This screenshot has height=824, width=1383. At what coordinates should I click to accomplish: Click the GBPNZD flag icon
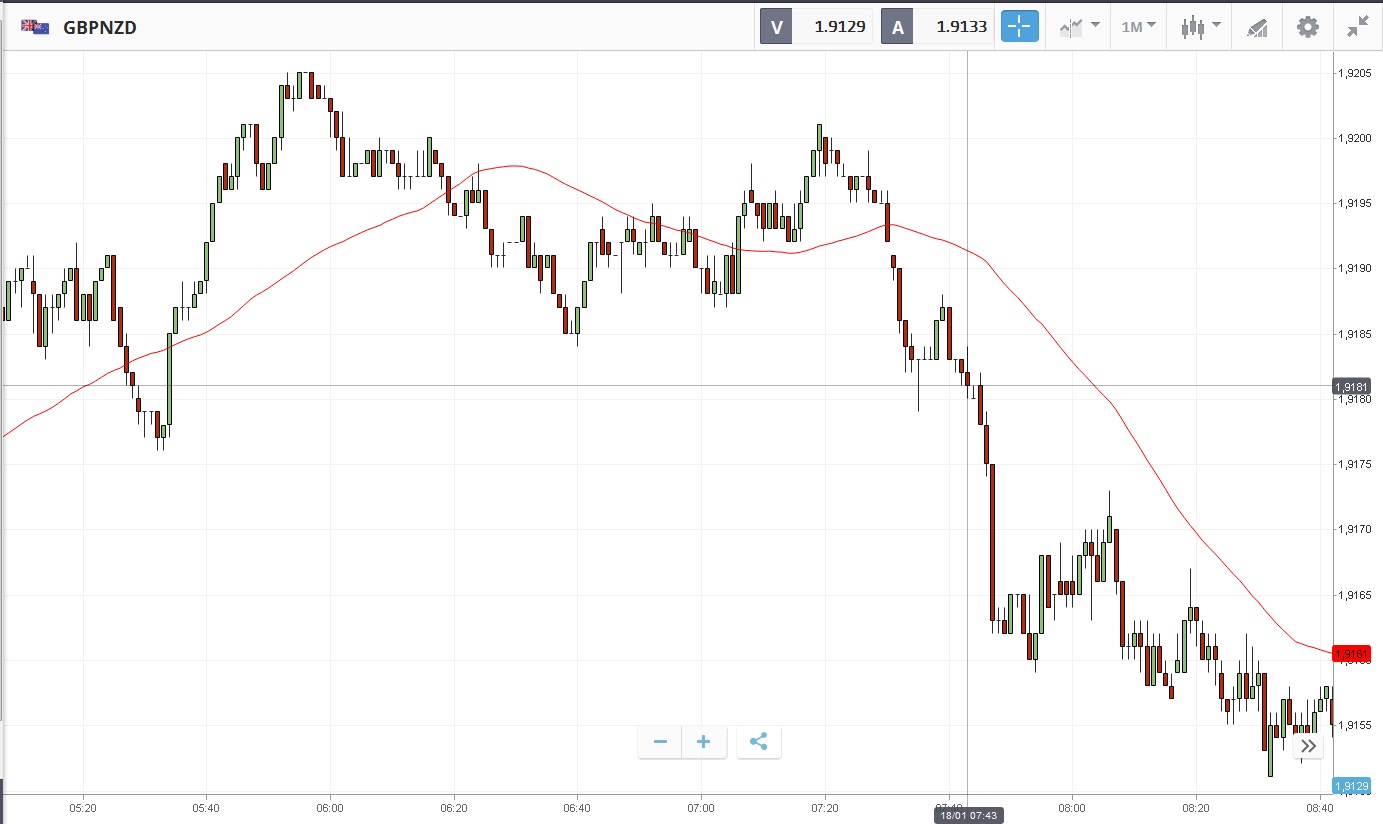[36, 27]
